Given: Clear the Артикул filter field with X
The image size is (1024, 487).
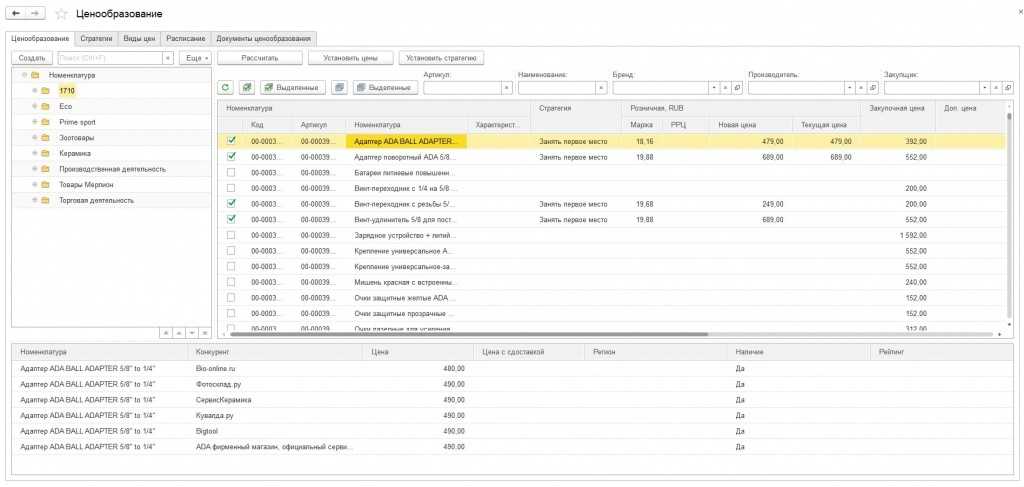Looking at the screenshot, I should pyautogui.click(x=506, y=88).
